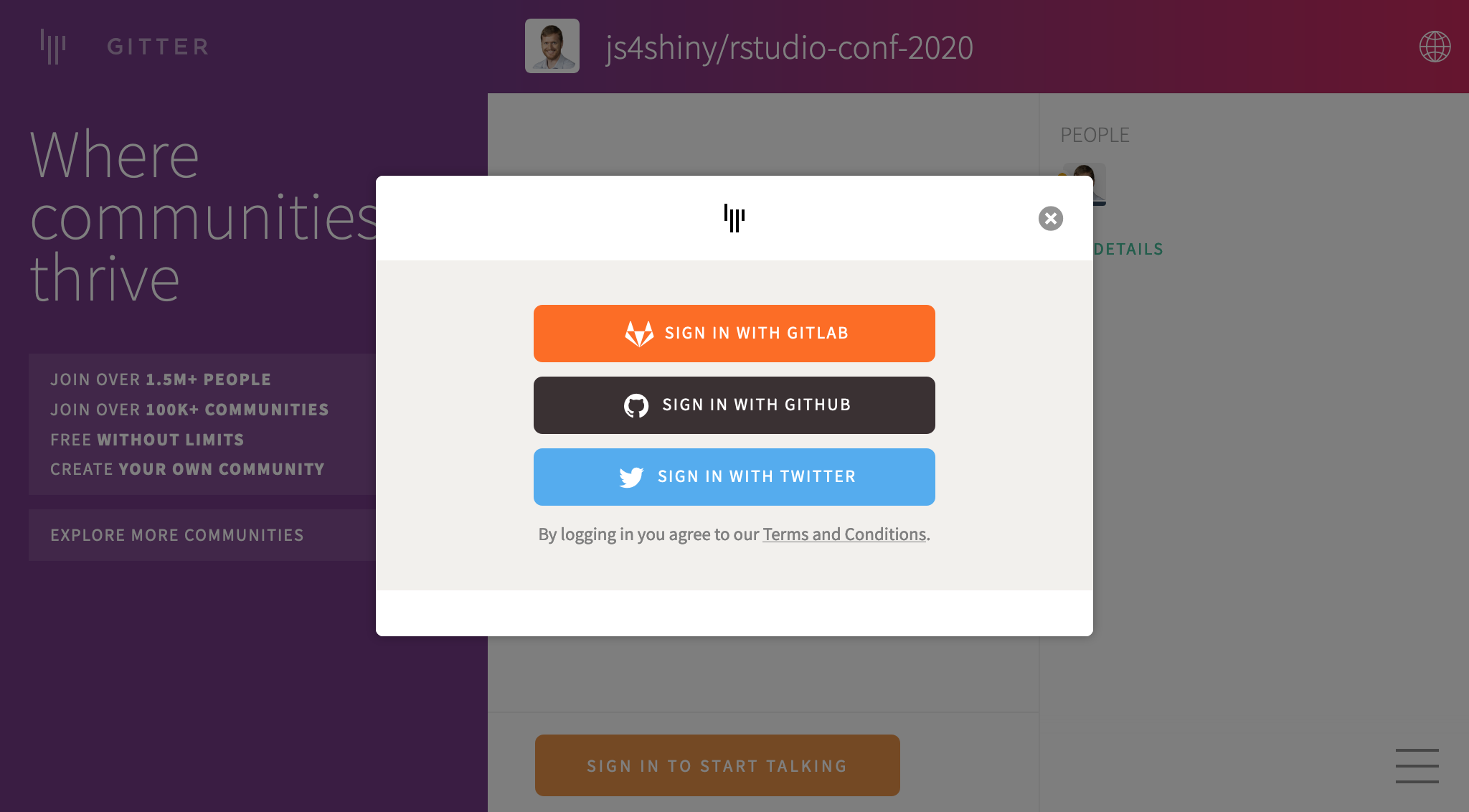The width and height of the screenshot is (1469, 812).
Task: Close the sign-in dialog with the X icon
Action: [x=1050, y=218]
